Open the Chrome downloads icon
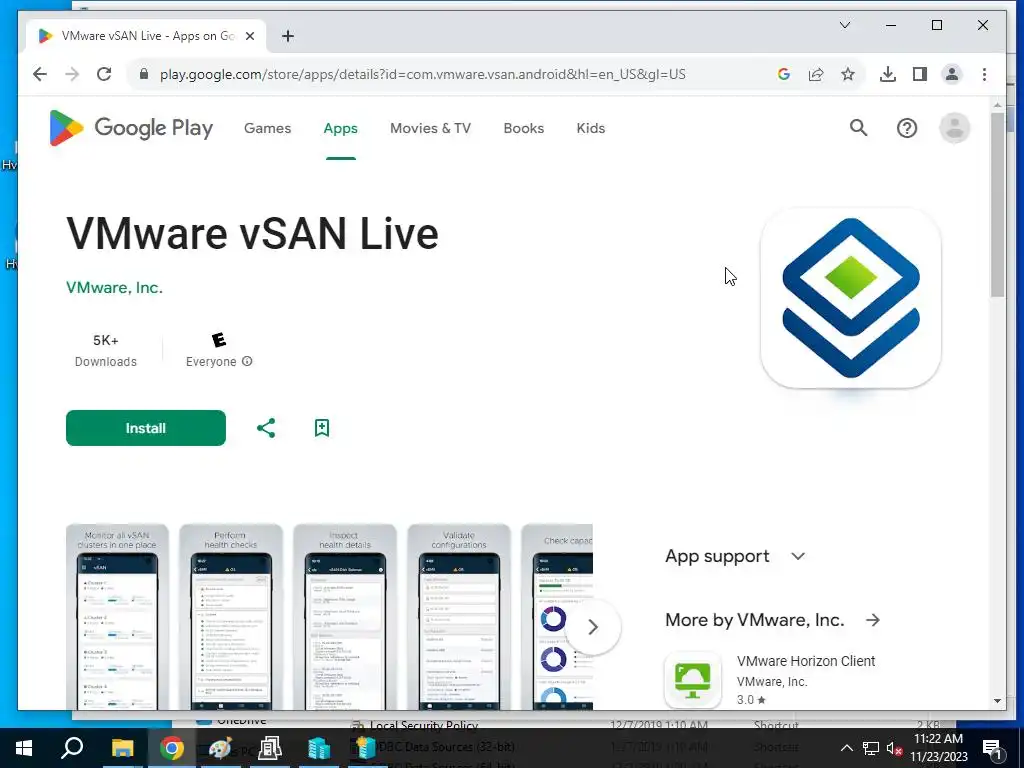 (x=888, y=74)
